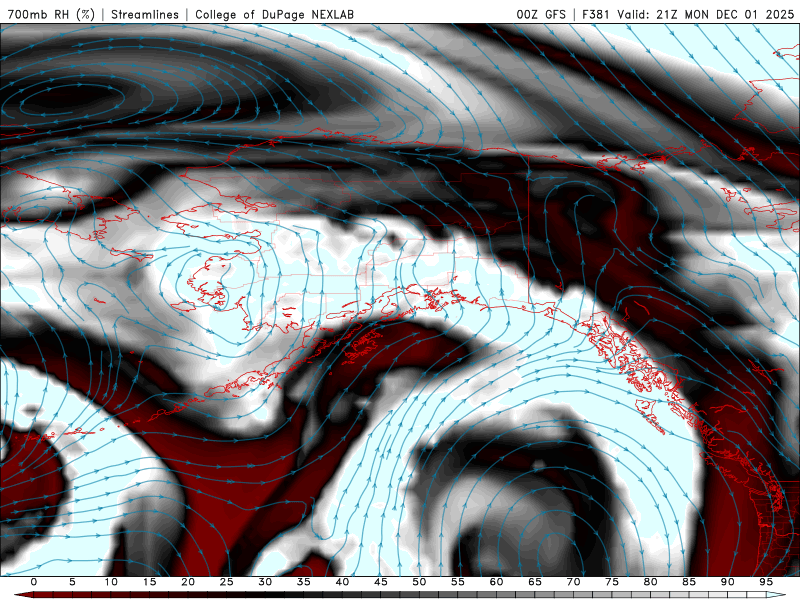800x600 pixels.
Task: Click the color scale label "70"
Action: point(573,582)
